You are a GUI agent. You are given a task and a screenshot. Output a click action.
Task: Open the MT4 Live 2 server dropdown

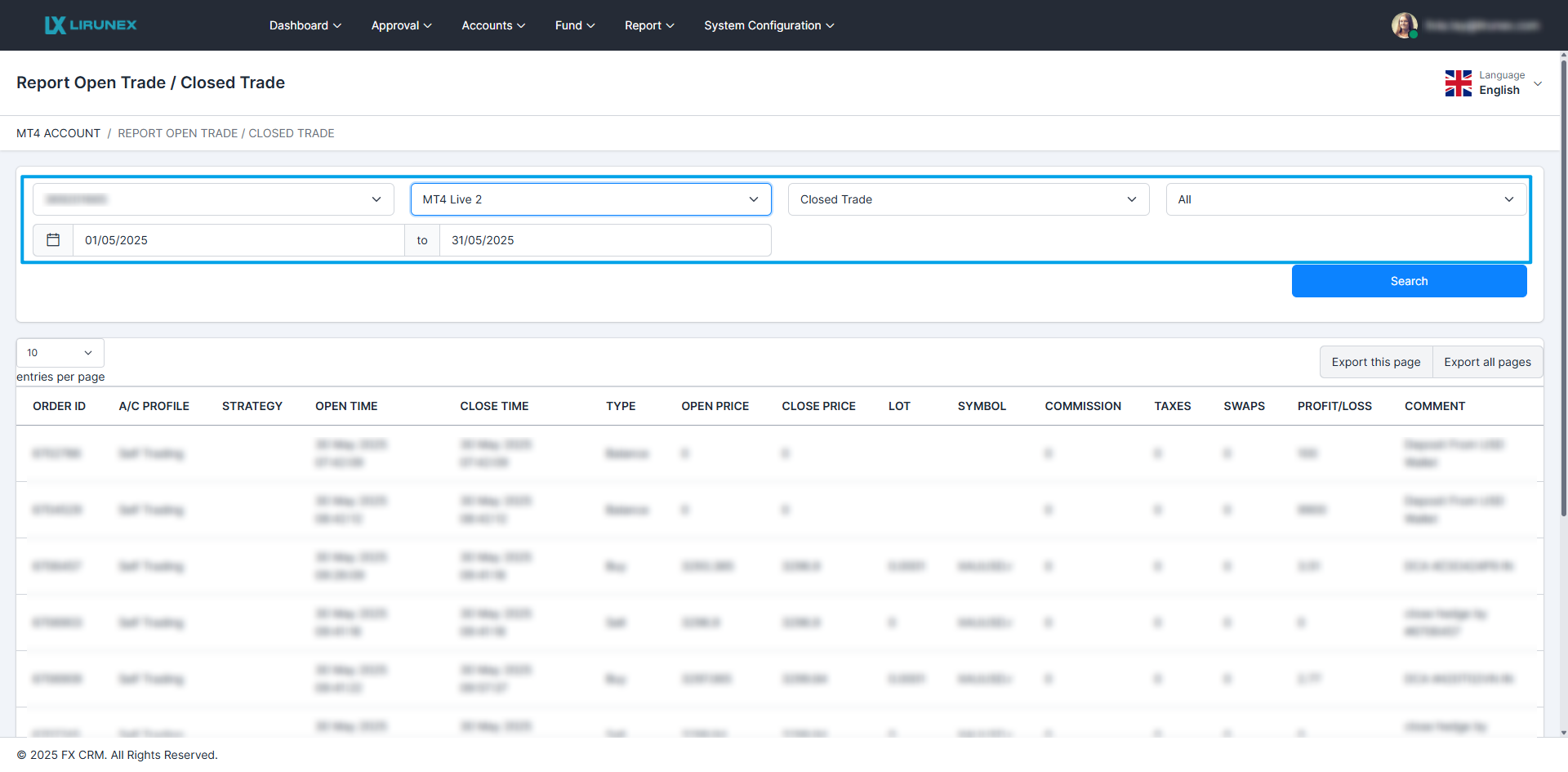(590, 199)
